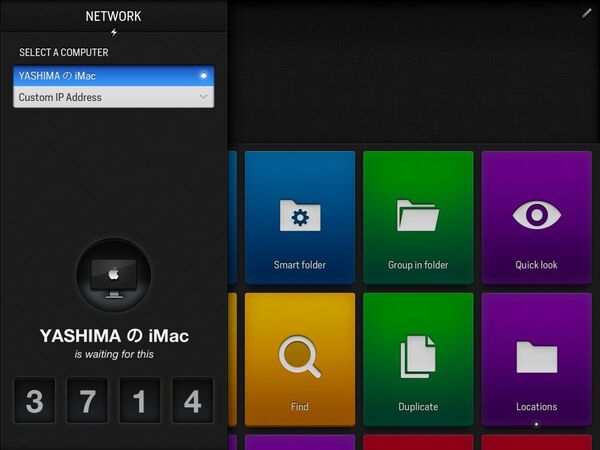The image size is (600, 450).
Task: Tap the Group in folder tile
Action: pyautogui.click(x=418, y=217)
